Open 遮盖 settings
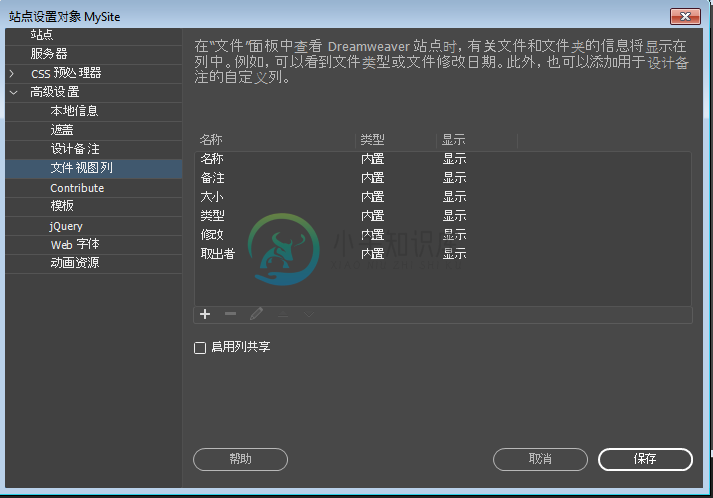The image size is (713, 498). point(94,130)
